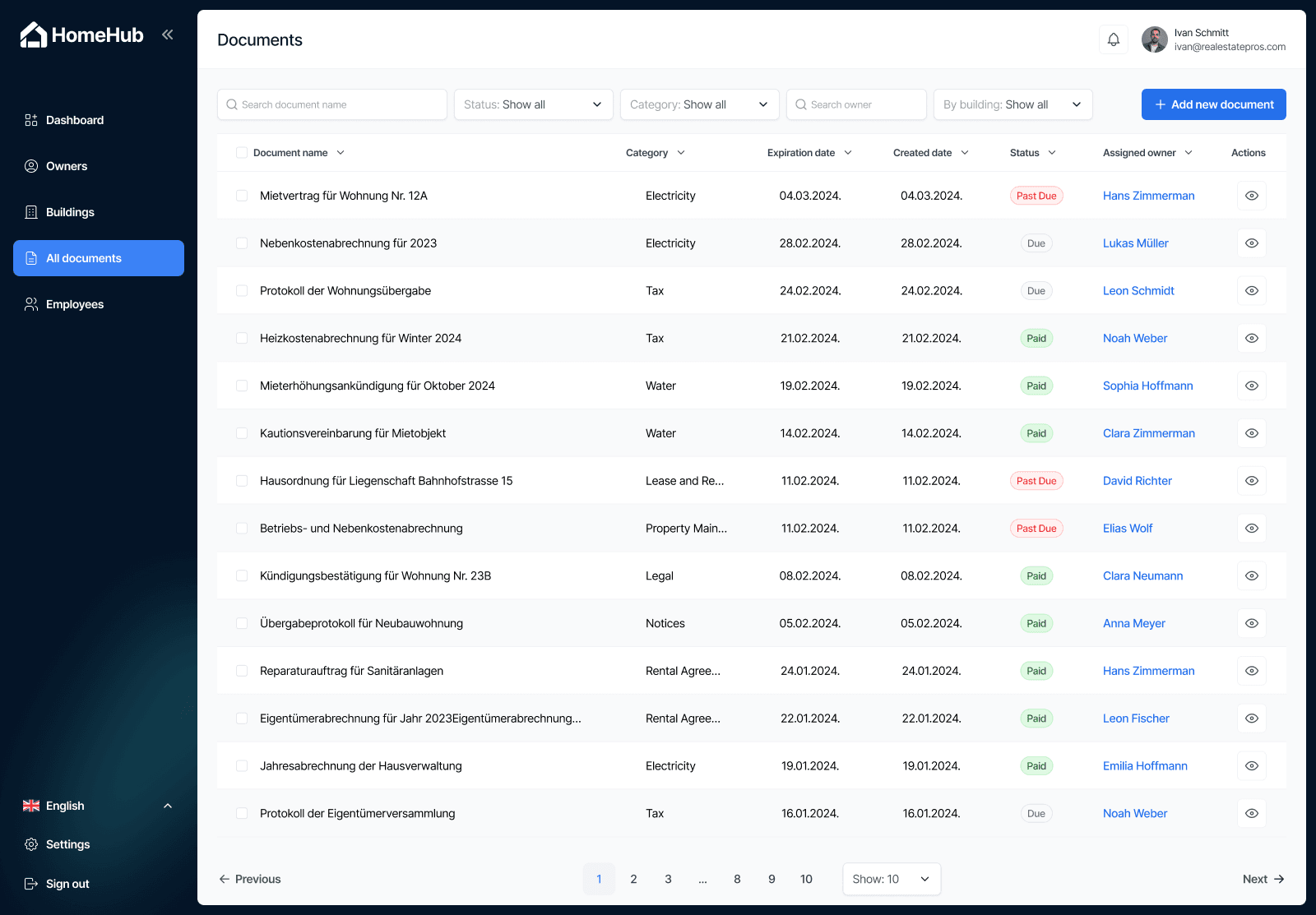Check the Mieterhöhungsankündigung für Oktober 2024 row
1316x915 pixels.
point(242,386)
